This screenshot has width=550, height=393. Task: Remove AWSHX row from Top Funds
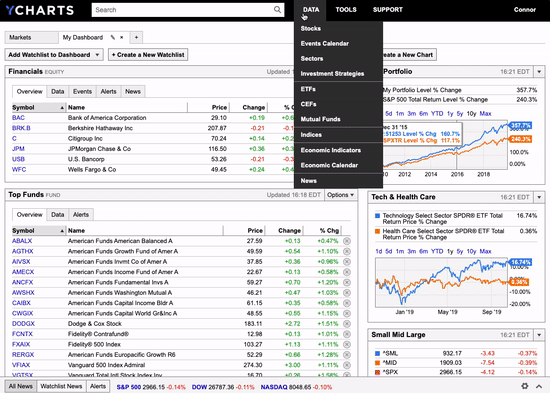click(347, 293)
